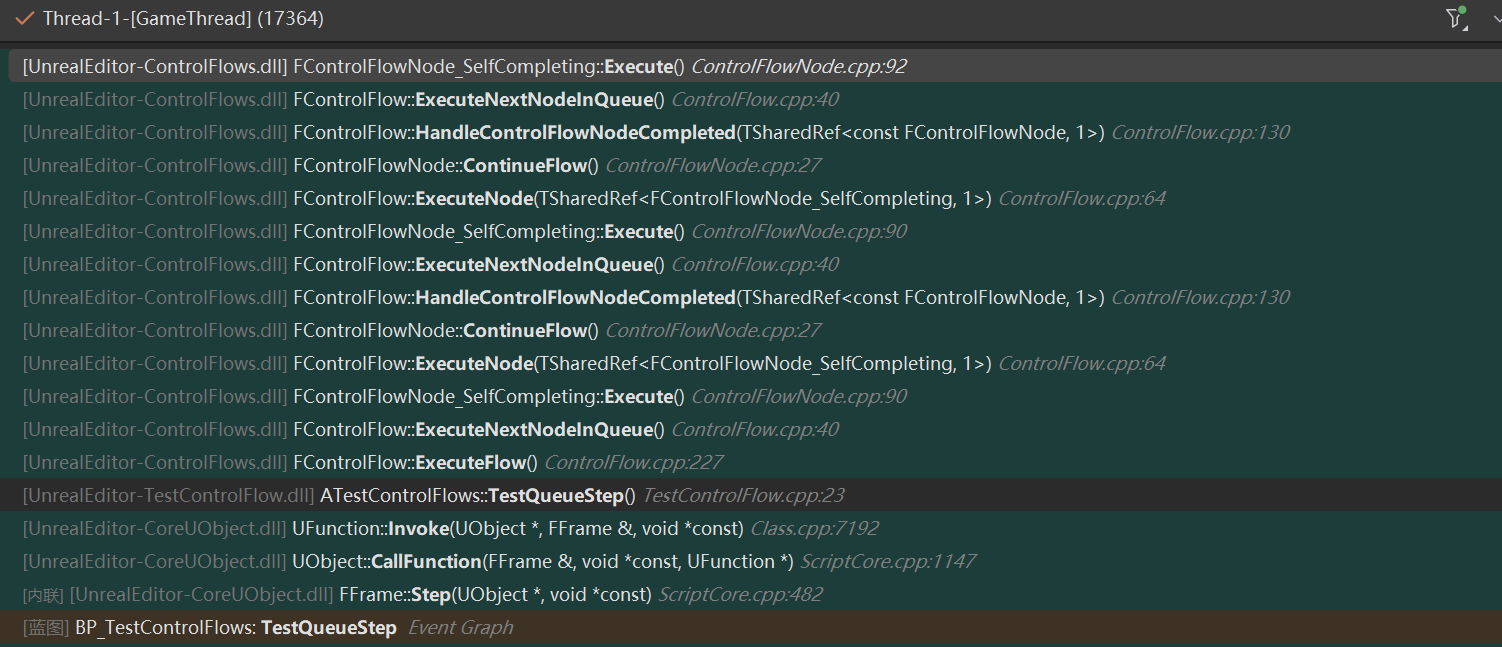Screen dimensions: 1502x647
Task: Open the call stack filter options
Action: coord(1455,19)
